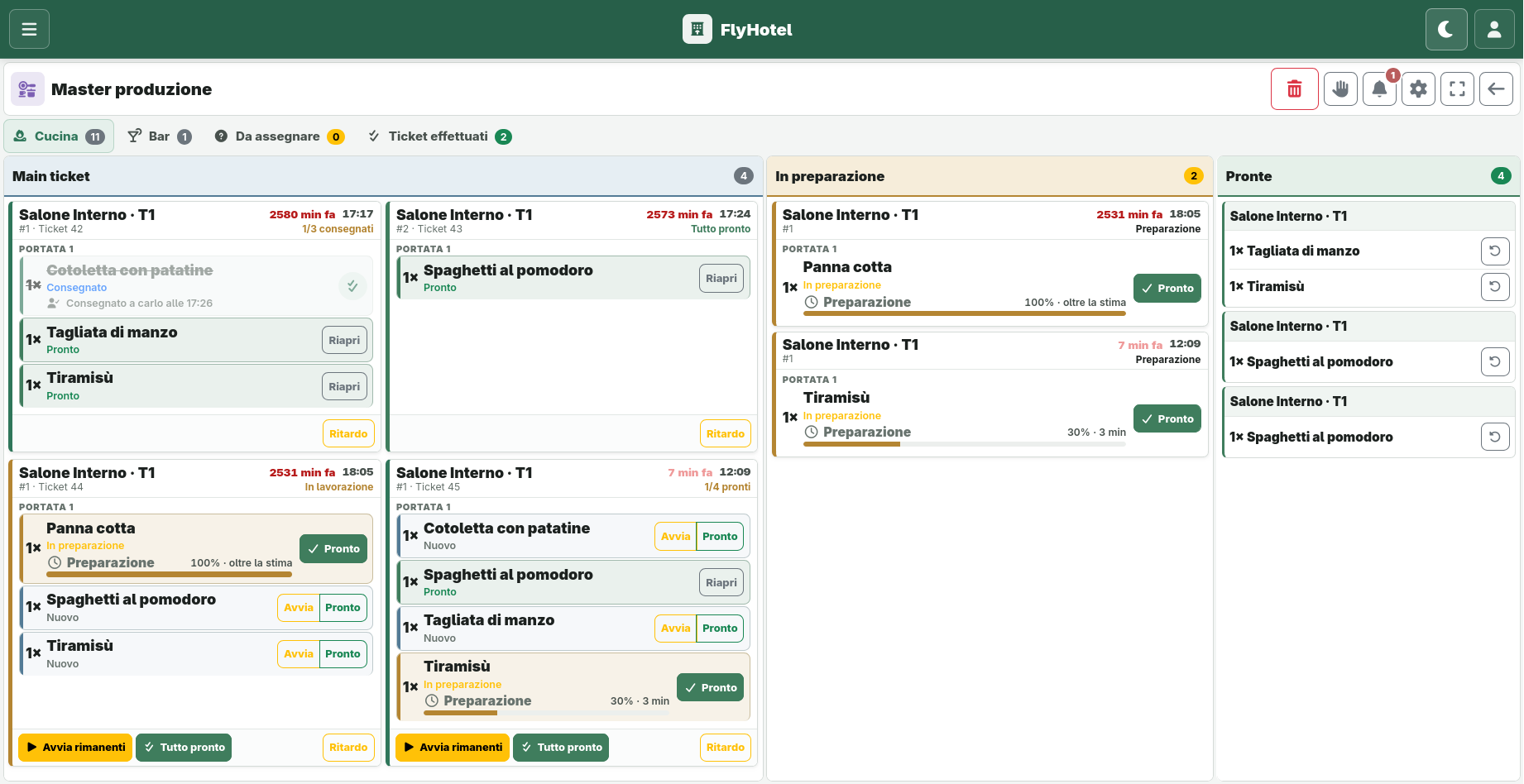Click Avvia rimanenti on Ticket 44
This screenshot has width=1524, height=784.
(75, 747)
